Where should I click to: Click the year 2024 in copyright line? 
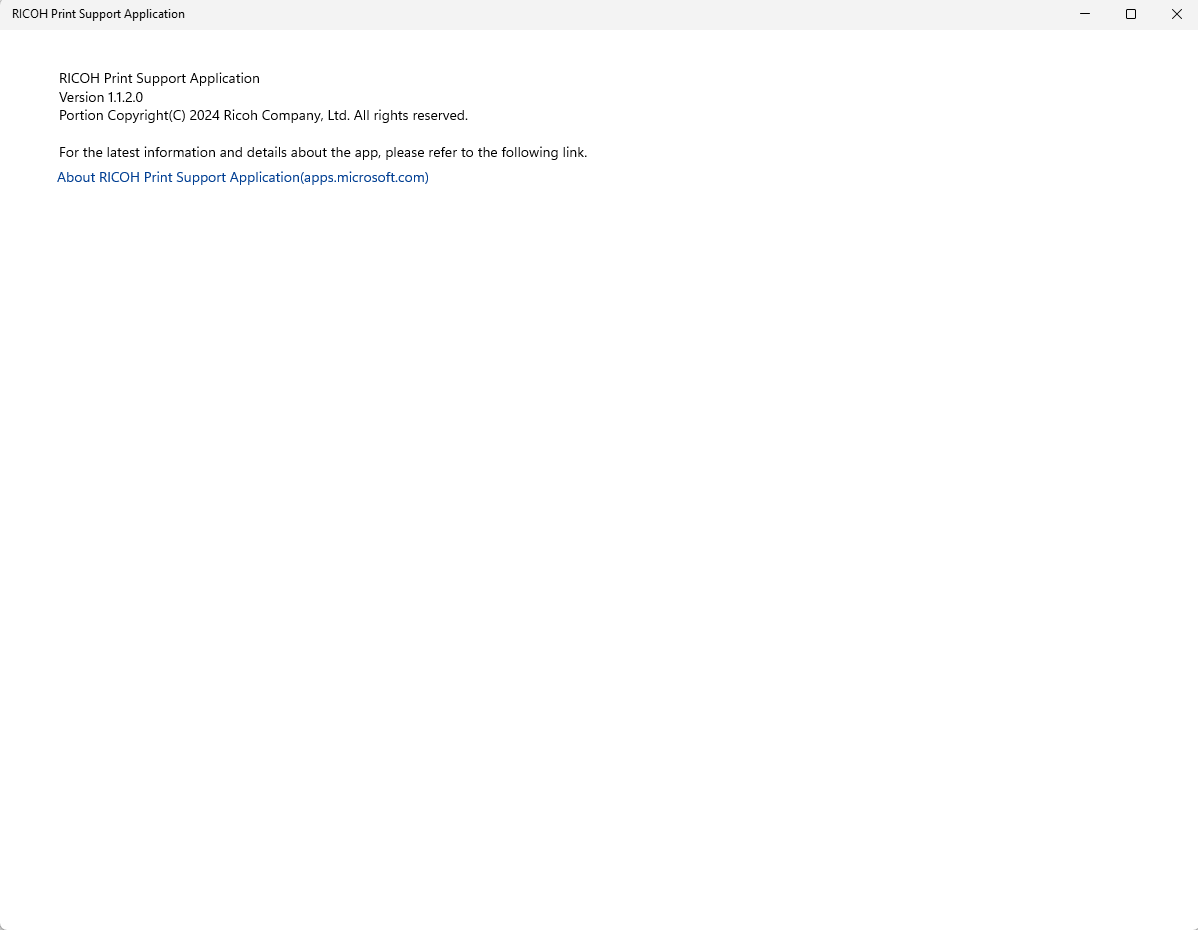[x=204, y=116]
